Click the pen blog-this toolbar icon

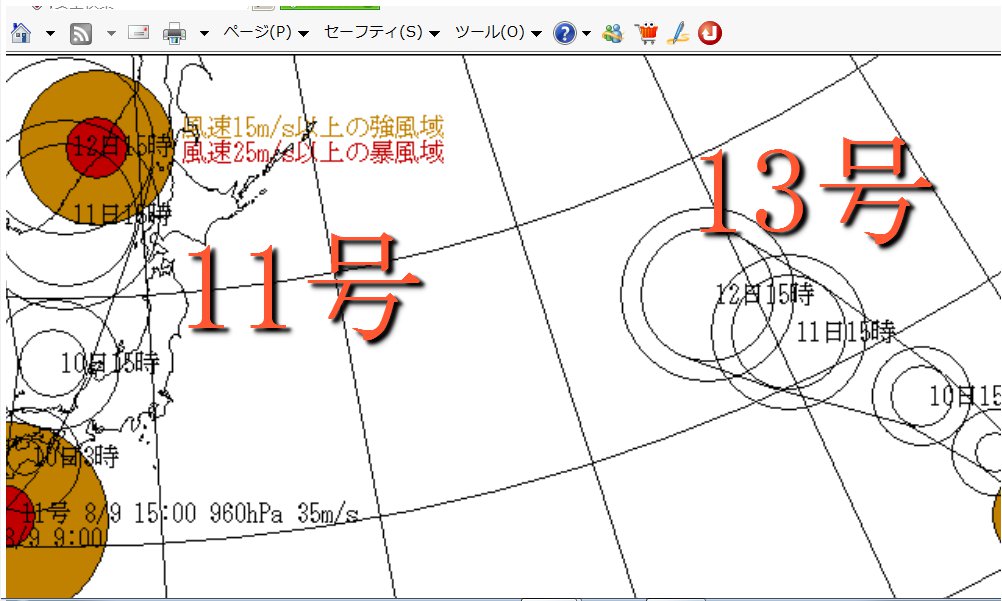(678, 33)
